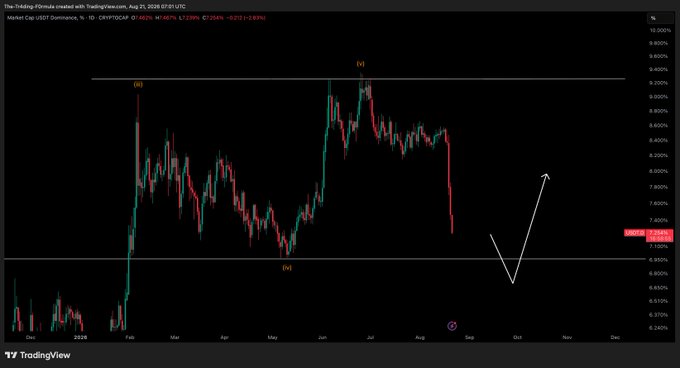Click the 9.400% price axis label

pos(658,70)
